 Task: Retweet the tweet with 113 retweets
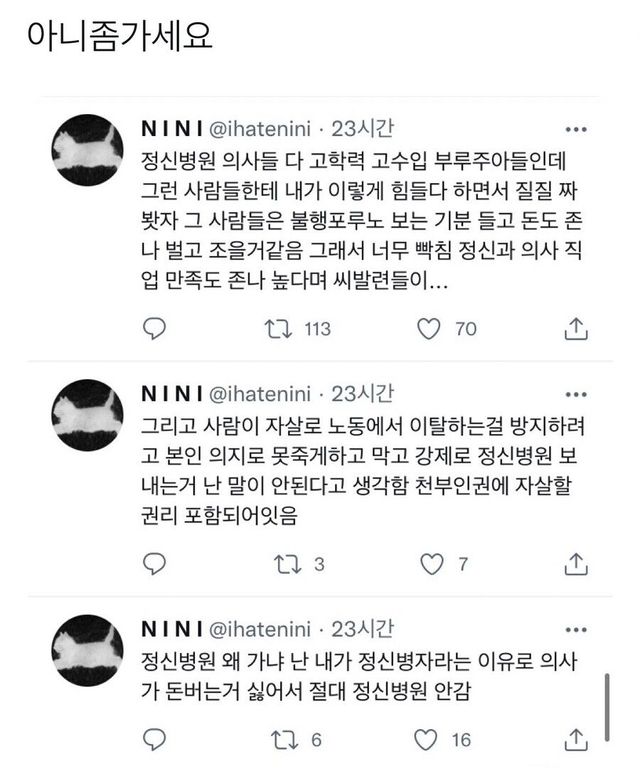(x=278, y=329)
